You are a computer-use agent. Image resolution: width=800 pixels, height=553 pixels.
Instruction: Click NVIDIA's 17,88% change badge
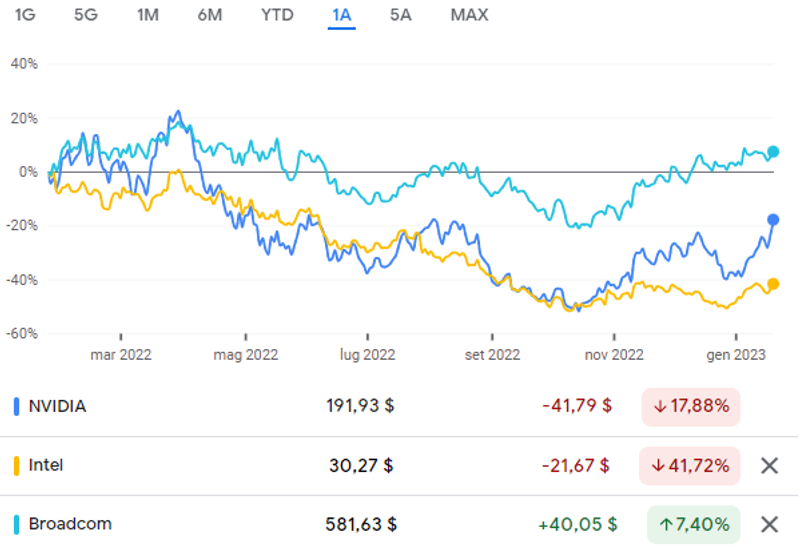point(691,407)
